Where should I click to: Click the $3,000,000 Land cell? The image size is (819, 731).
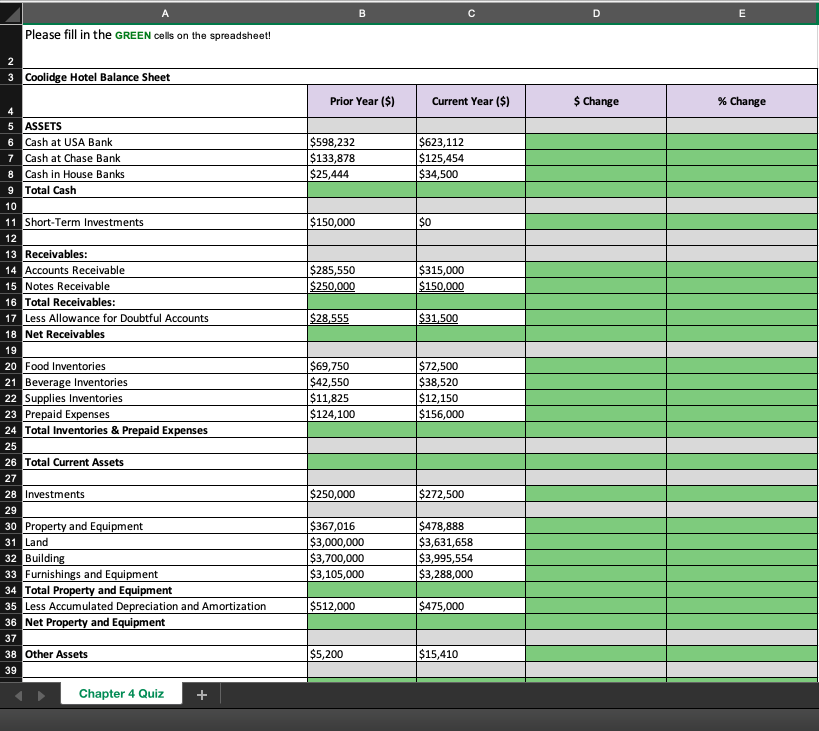(x=362, y=542)
